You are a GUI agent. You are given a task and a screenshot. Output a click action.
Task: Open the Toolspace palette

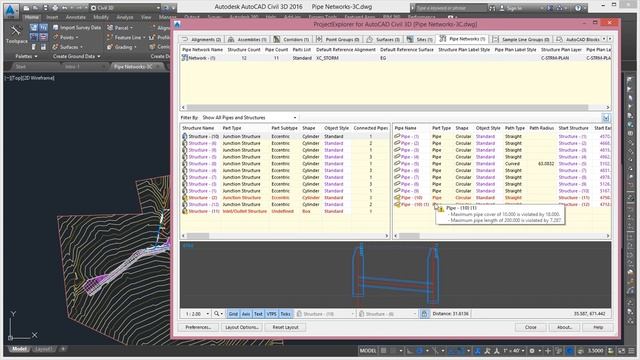[x=16, y=34]
